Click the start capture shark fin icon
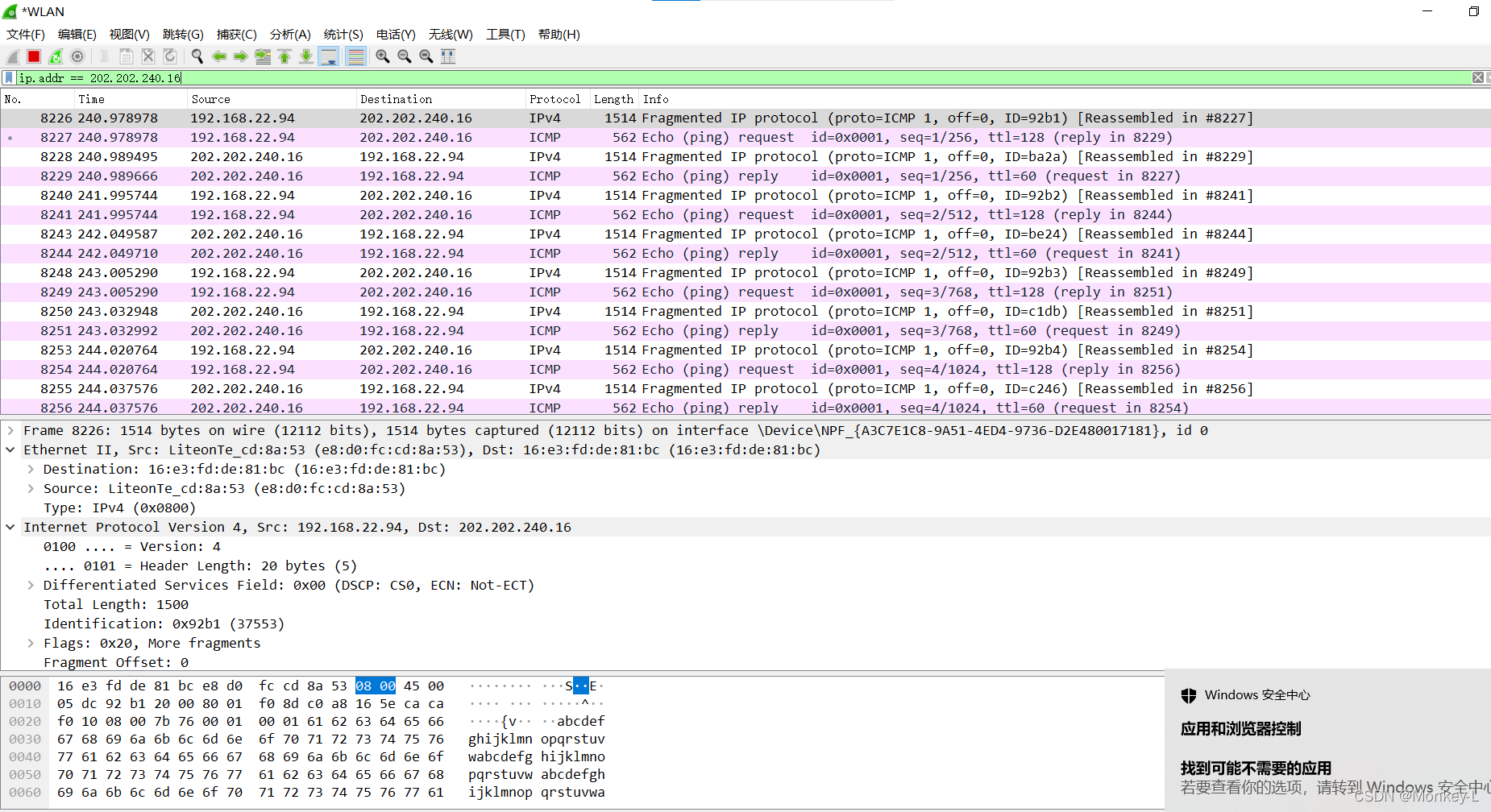The height and width of the screenshot is (812, 1491). pos(13,56)
